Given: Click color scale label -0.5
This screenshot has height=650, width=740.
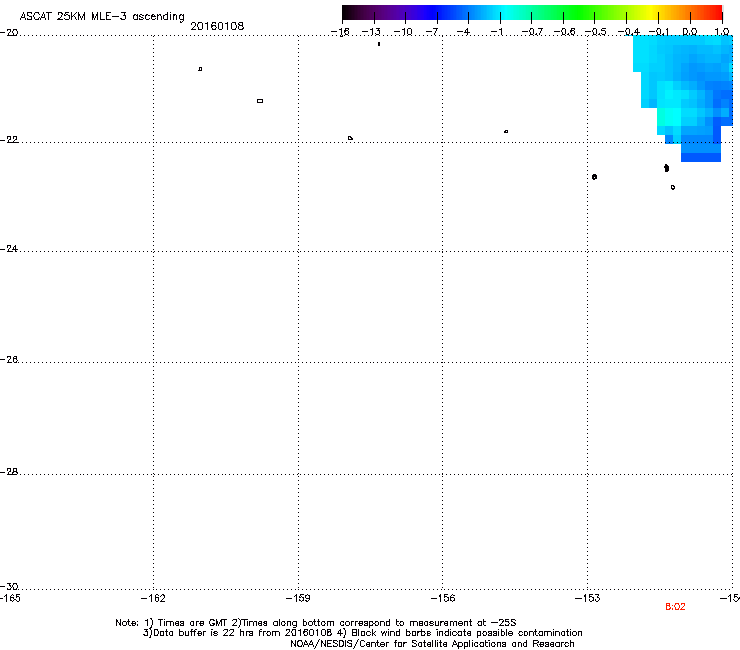Looking at the screenshot, I should point(596,32).
